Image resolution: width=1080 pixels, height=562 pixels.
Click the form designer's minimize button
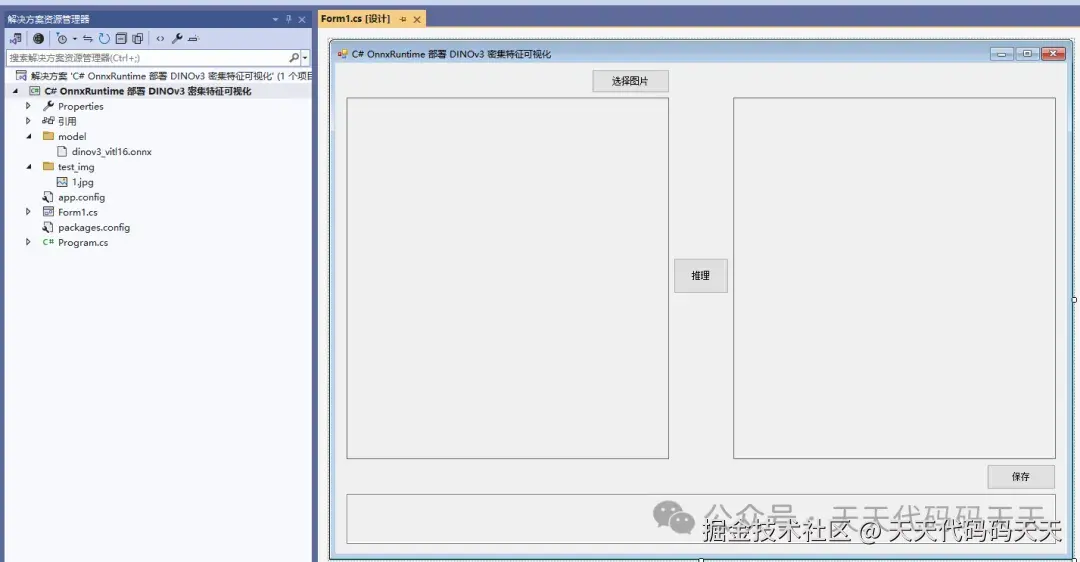tap(1001, 54)
